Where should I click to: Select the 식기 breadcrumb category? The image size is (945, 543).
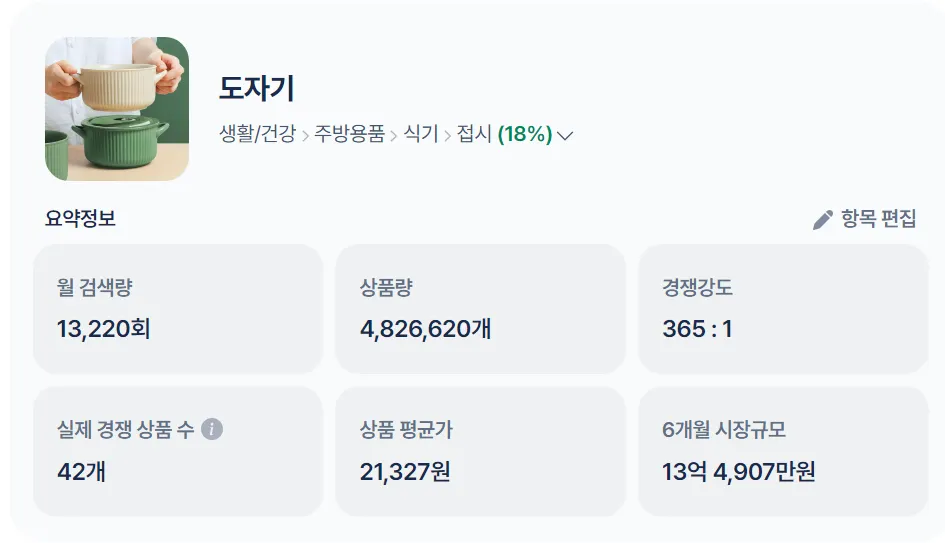click(421, 134)
